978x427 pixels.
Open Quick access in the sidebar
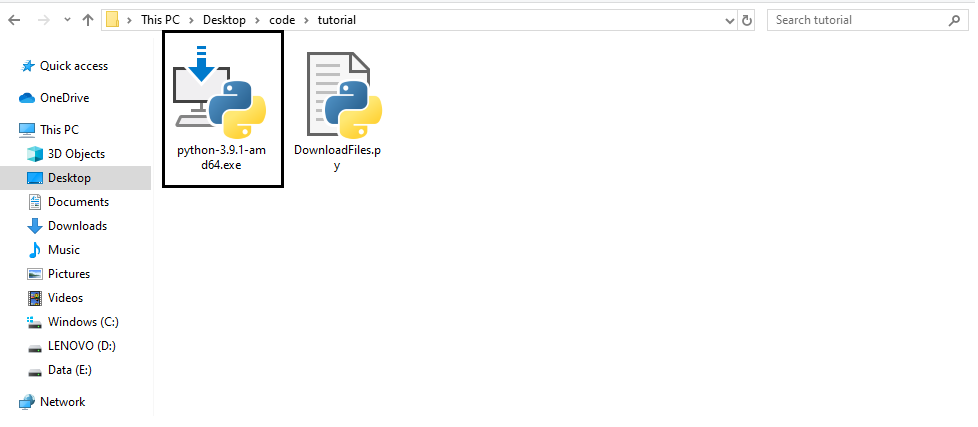73,66
